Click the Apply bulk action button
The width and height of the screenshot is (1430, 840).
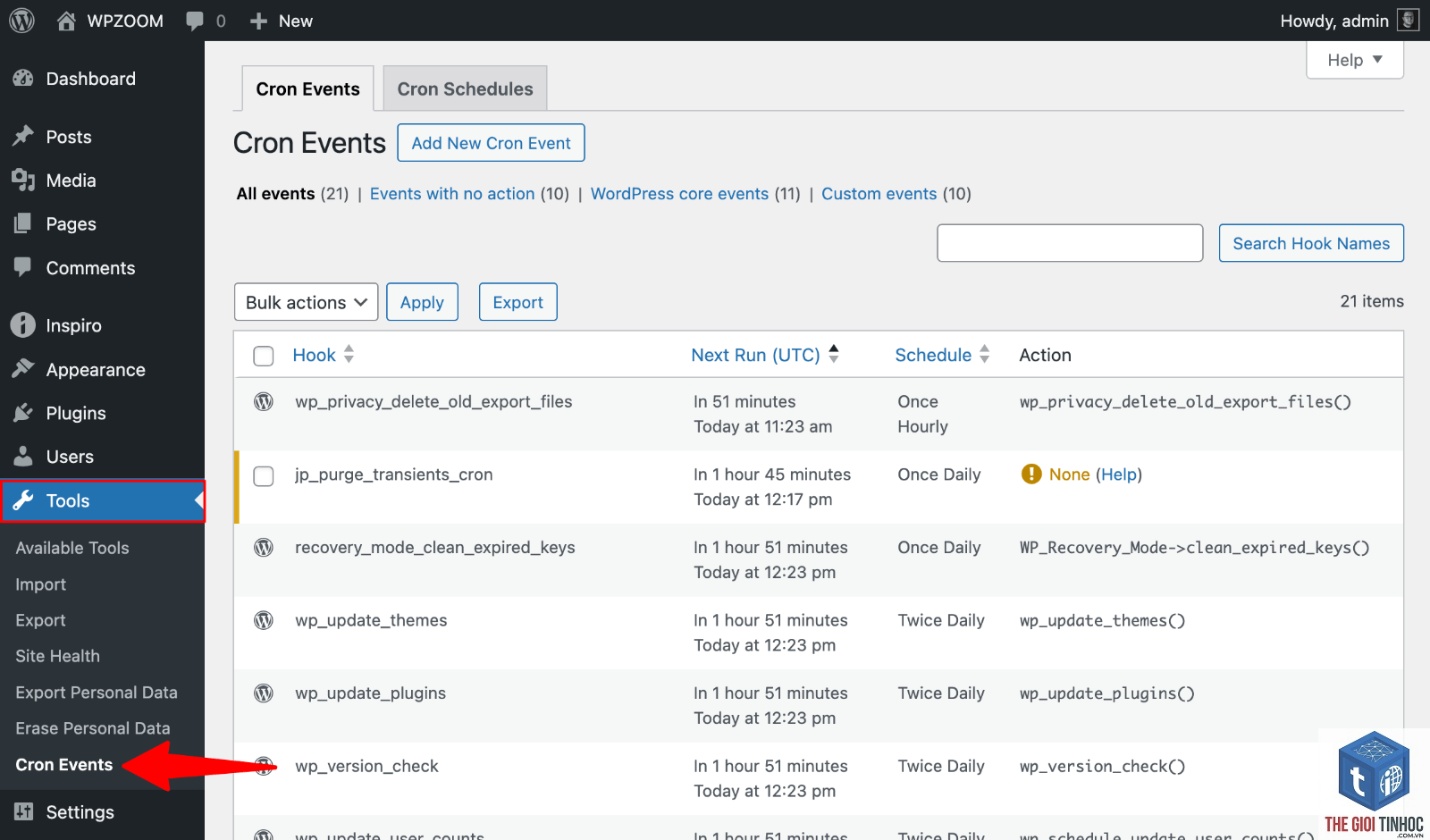pos(422,302)
